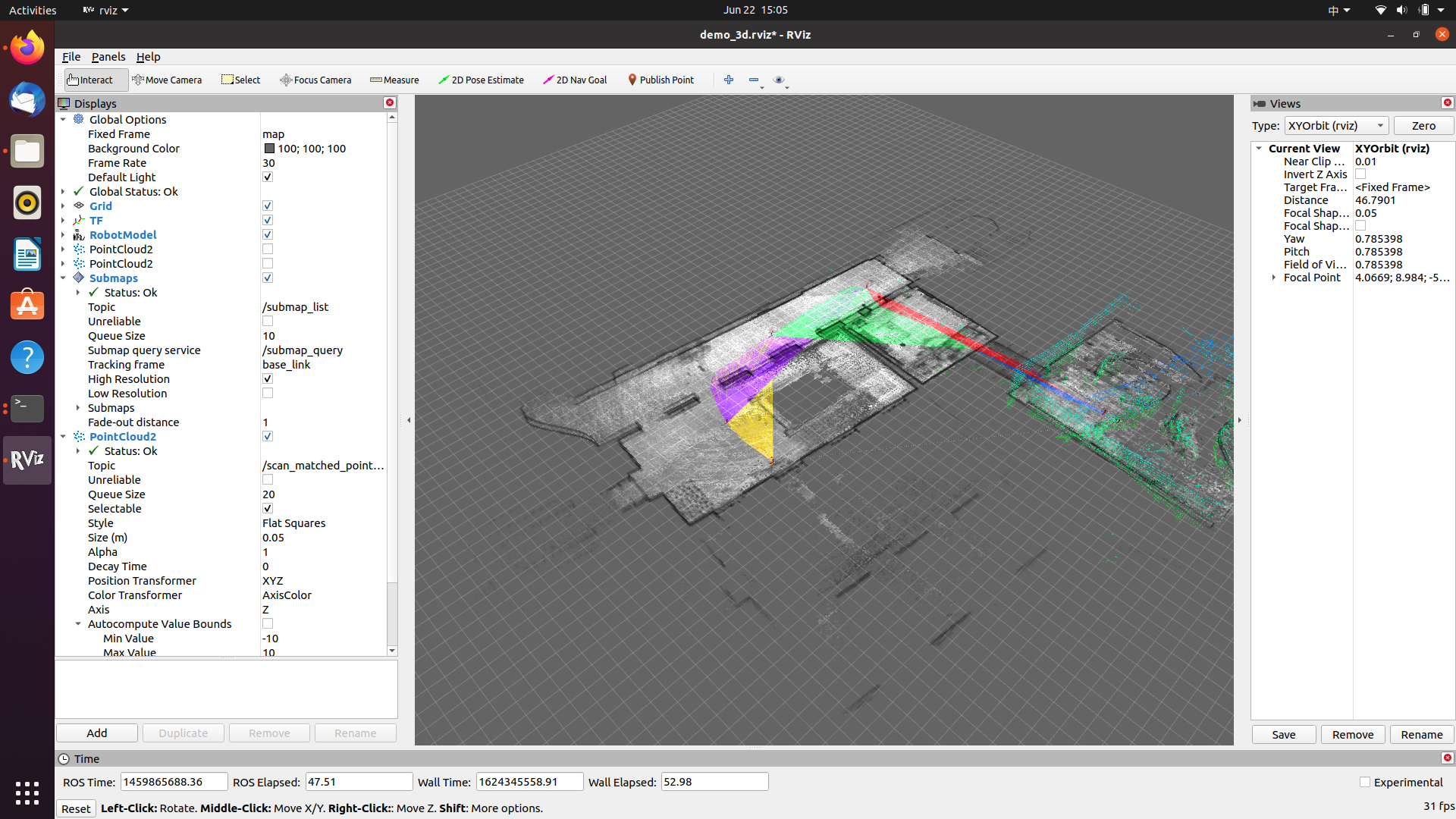Toggle the Experimental checkbox
The height and width of the screenshot is (819, 1456).
coord(1365,782)
